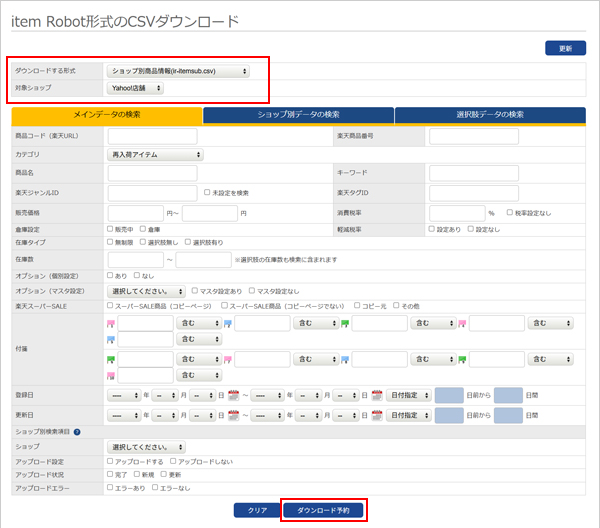Open the ダウンロードする形式 dropdown
The image size is (600, 528).
178,71
